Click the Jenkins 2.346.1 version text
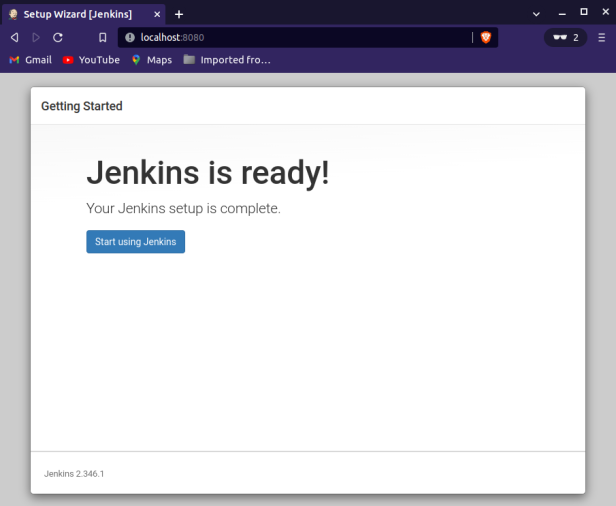This screenshot has height=506, width=616. pos(74,474)
